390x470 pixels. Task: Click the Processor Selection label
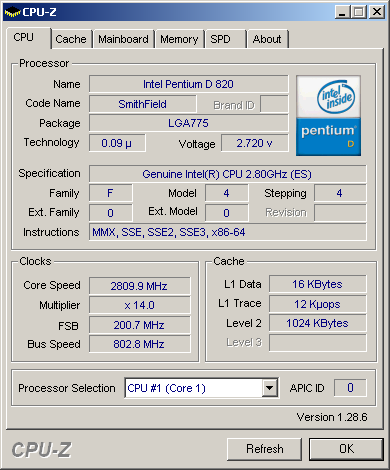coord(67,388)
